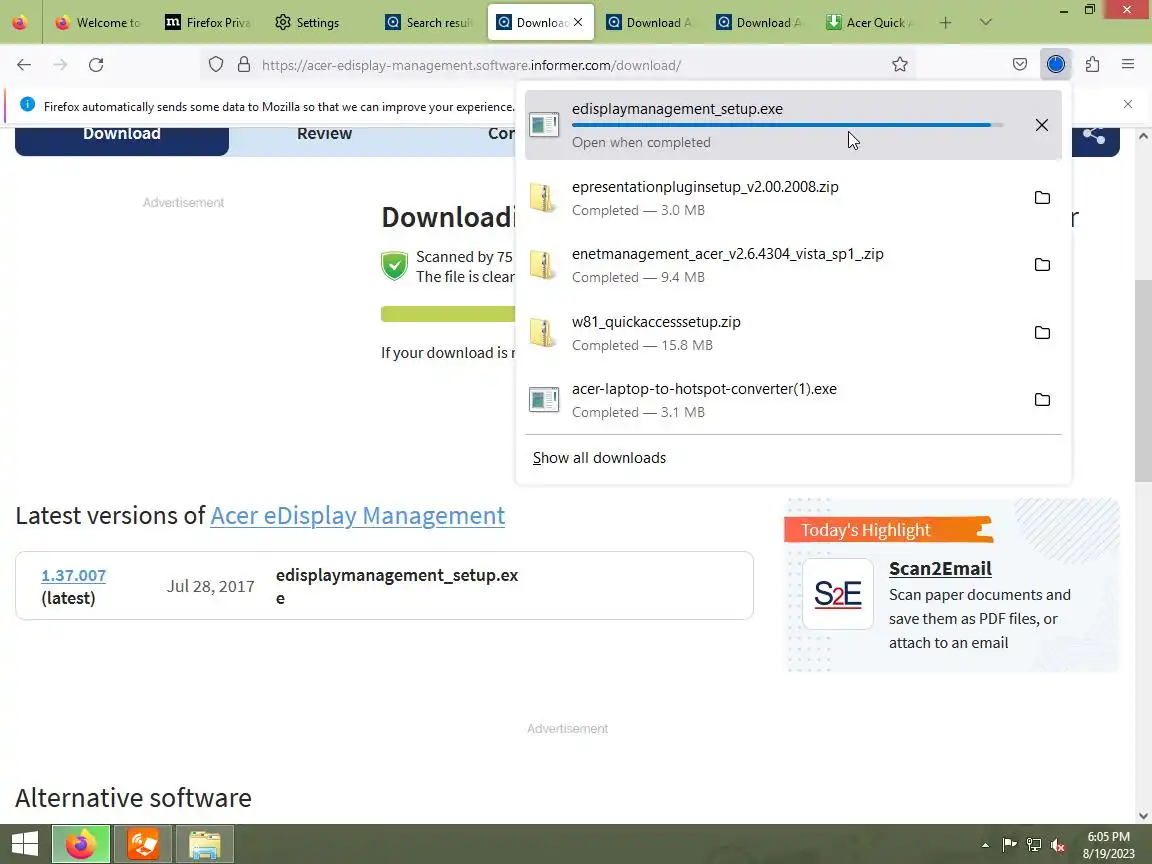This screenshot has height=864, width=1152.
Task: Open a new tab with plus button
Action: pos(946,23)
